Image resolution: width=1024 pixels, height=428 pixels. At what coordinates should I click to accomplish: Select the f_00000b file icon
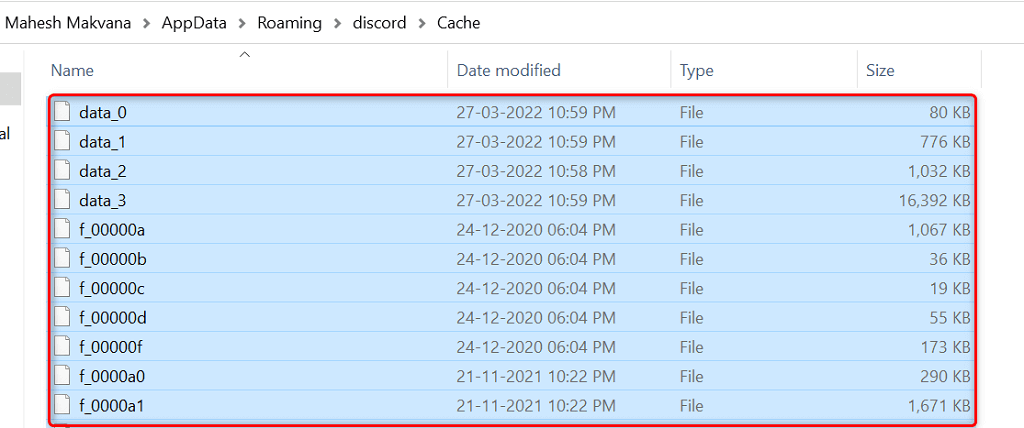click(x=63, y=259)
